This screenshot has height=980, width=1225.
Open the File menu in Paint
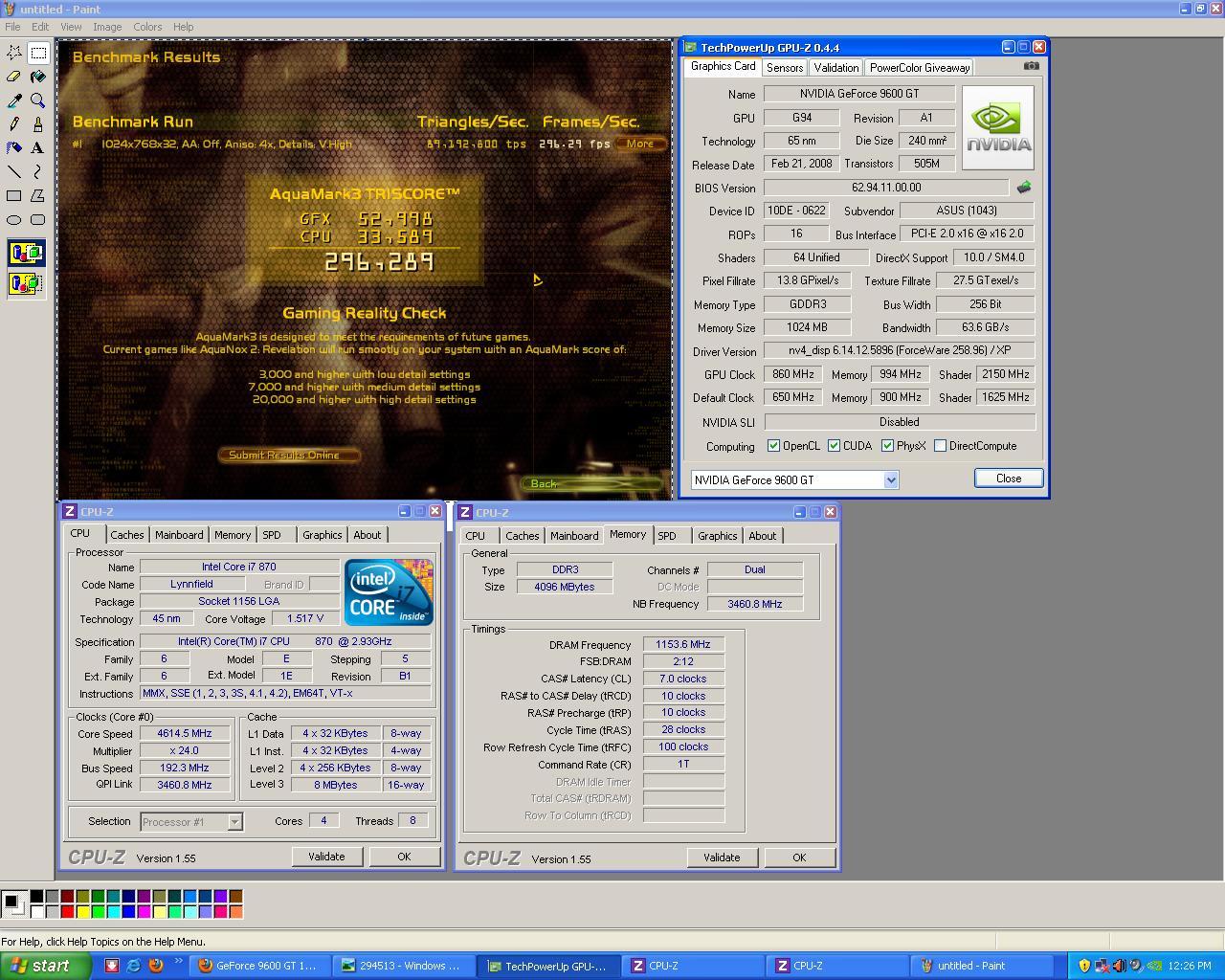click(12, 27)
